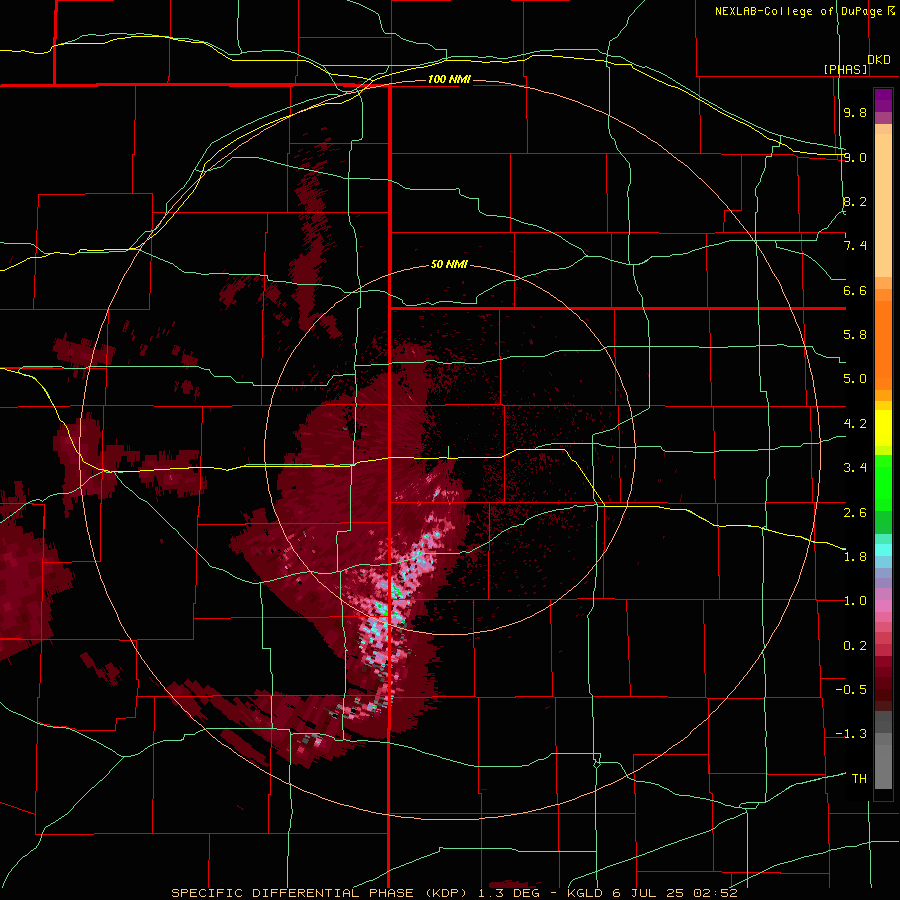This screenshot has width=900, height=900.
Task: Click the gray segment at color bar bottom
Action: click(883, 769)
